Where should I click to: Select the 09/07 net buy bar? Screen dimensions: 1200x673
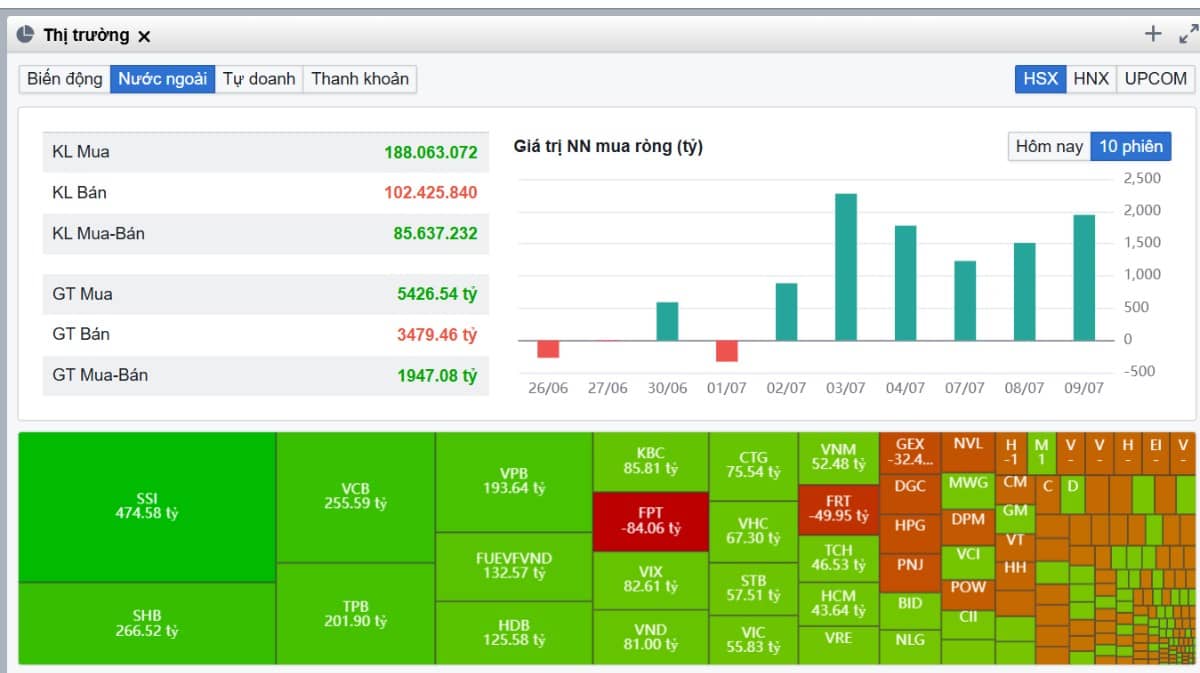pos(1084,277)
